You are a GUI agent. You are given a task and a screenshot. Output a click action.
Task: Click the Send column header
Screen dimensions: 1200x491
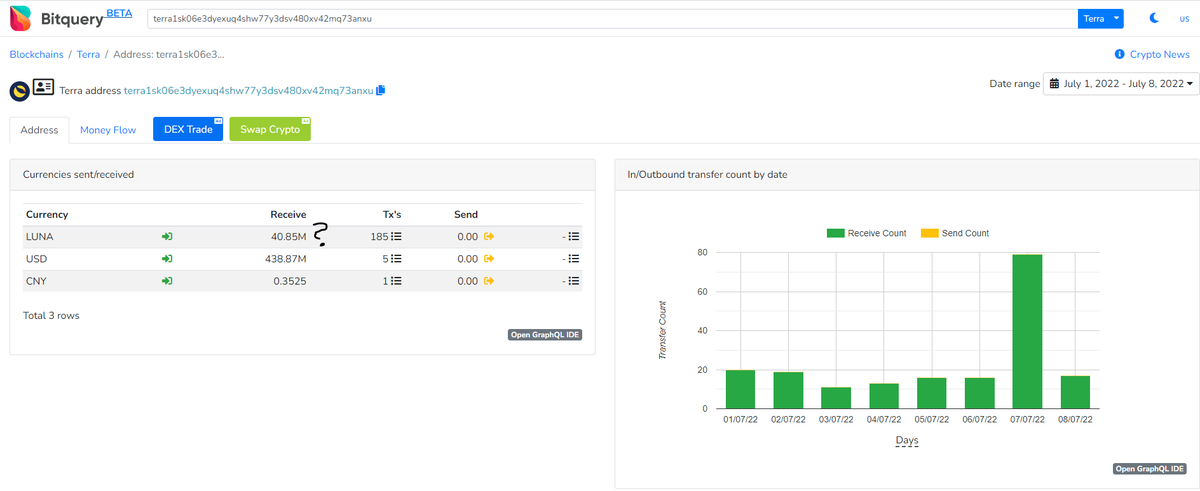(x=466, y=214)
